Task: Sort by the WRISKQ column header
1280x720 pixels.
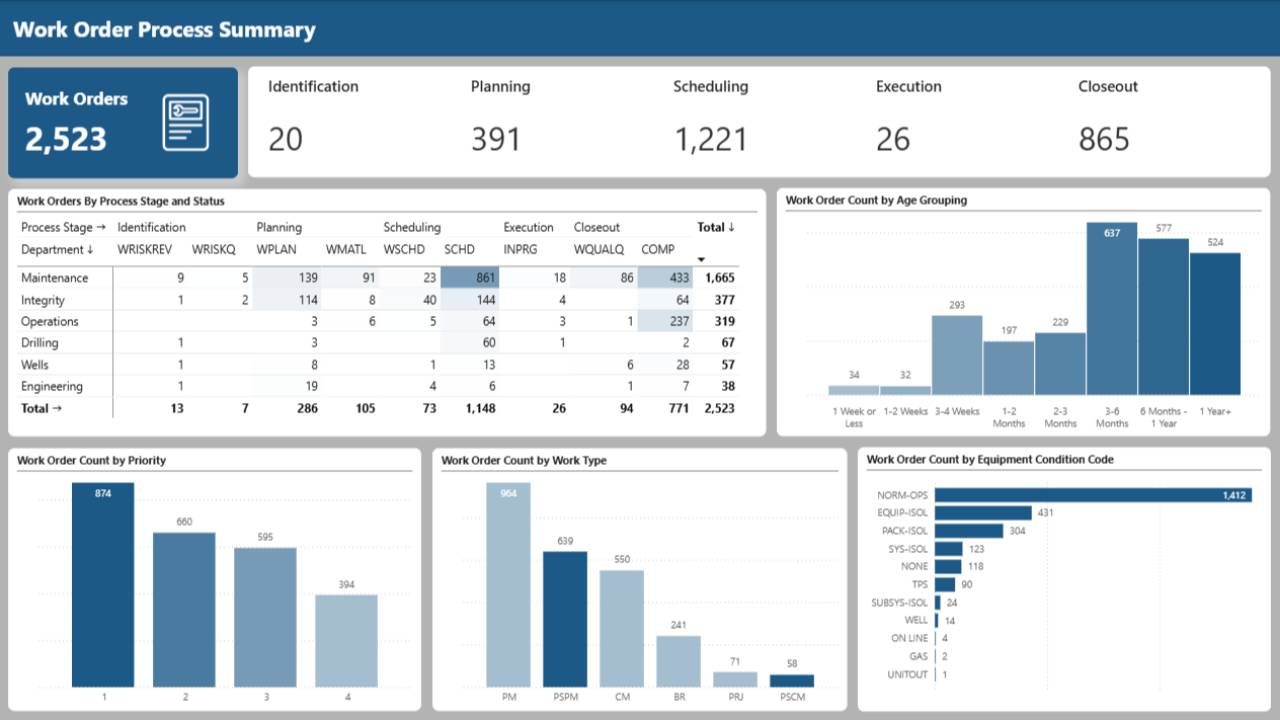Action: coord(214,249)
